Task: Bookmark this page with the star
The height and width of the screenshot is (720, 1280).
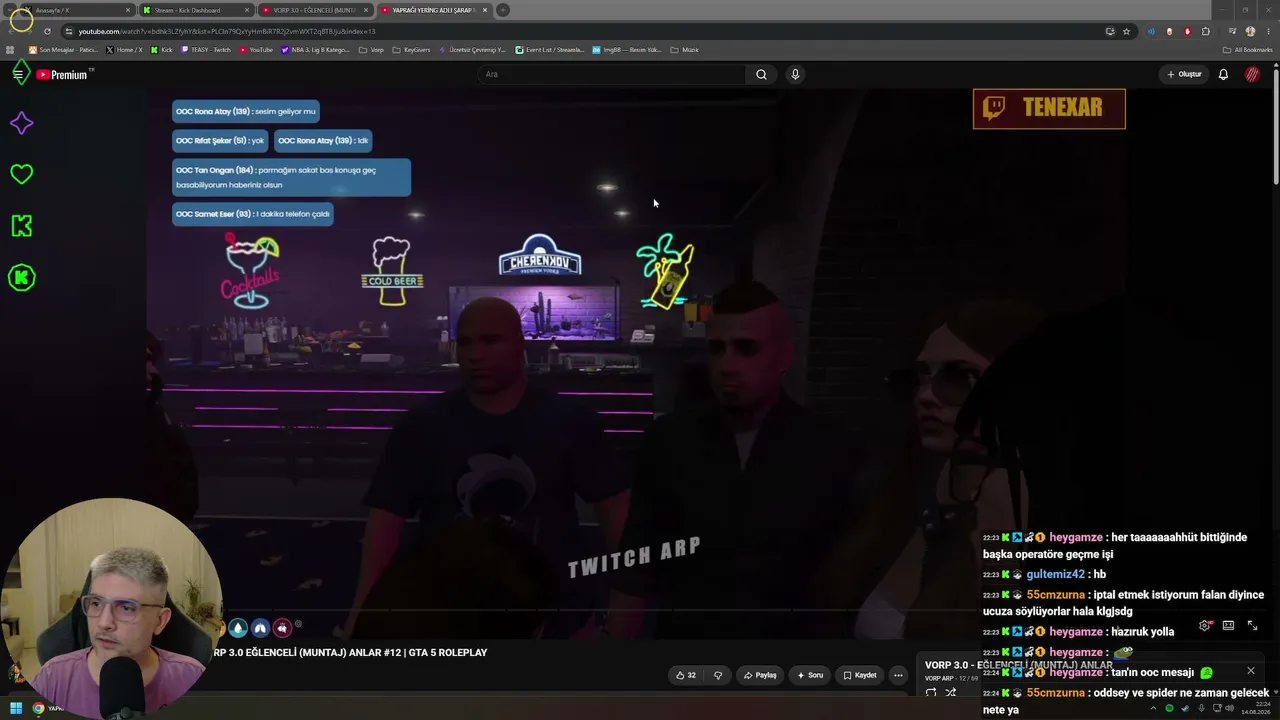Action: click(x=1126, y=31)
